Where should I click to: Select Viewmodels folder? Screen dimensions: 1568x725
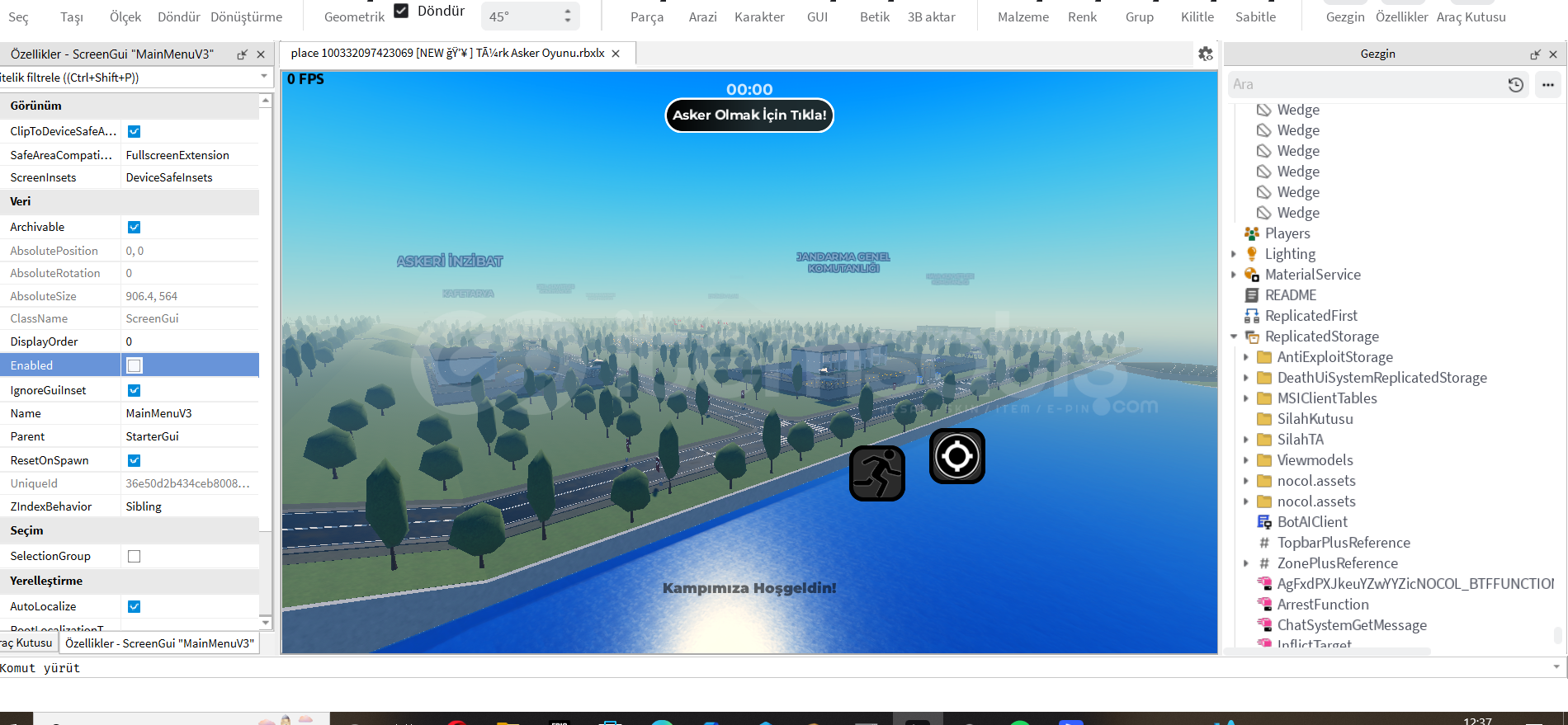click(x=1315, y=460)
